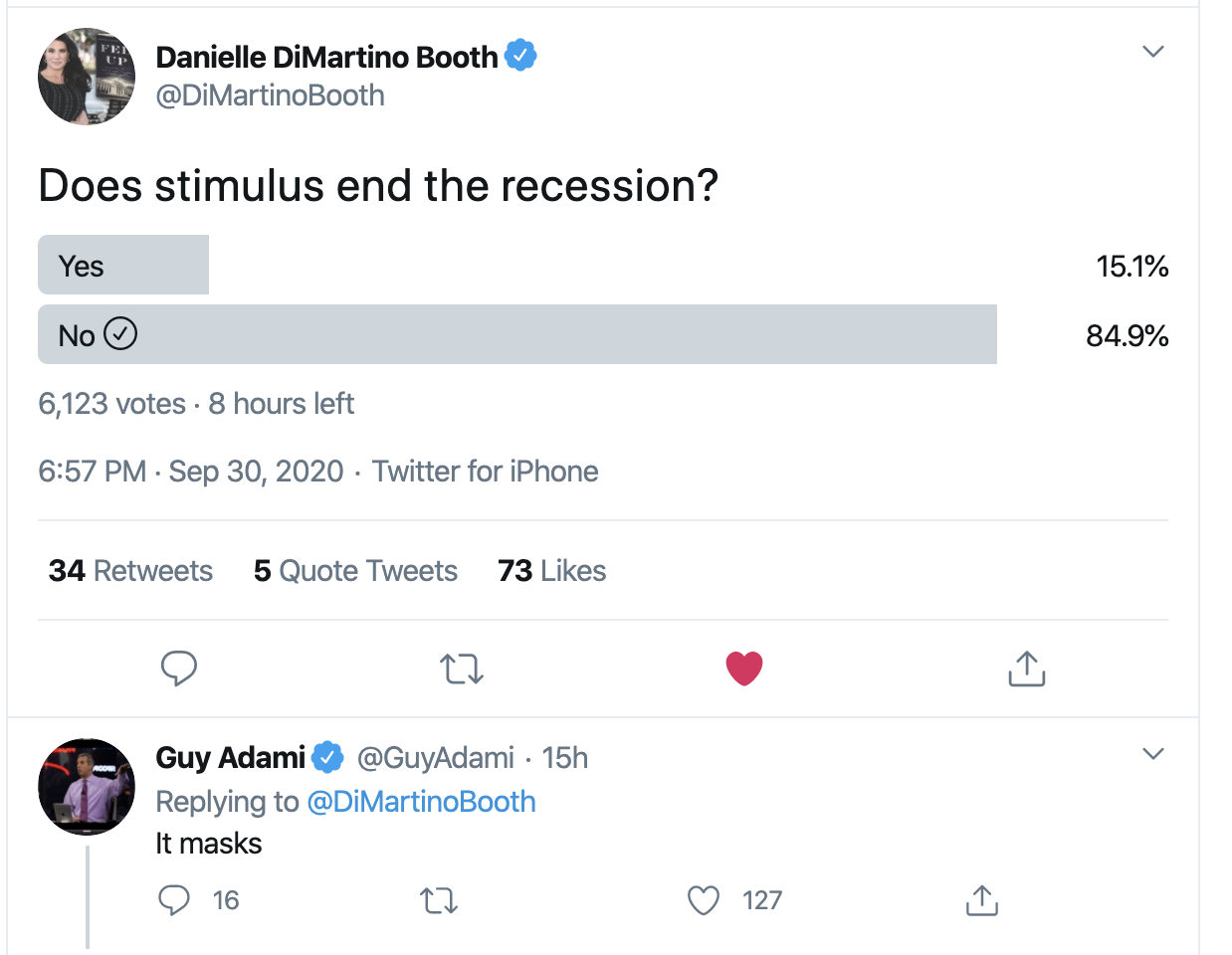
Task: Reply to Guy Adami's comment
Action: (174, 900)
